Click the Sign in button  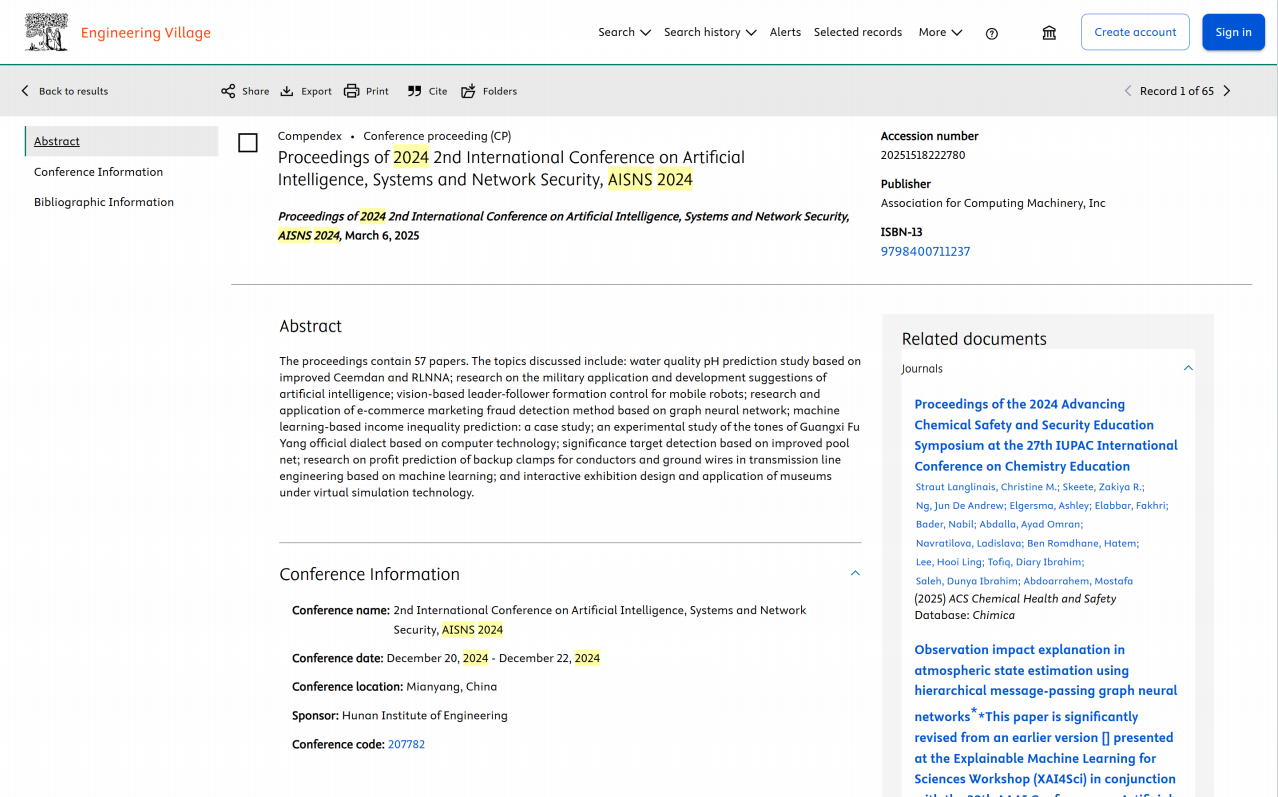(1233, 32)
